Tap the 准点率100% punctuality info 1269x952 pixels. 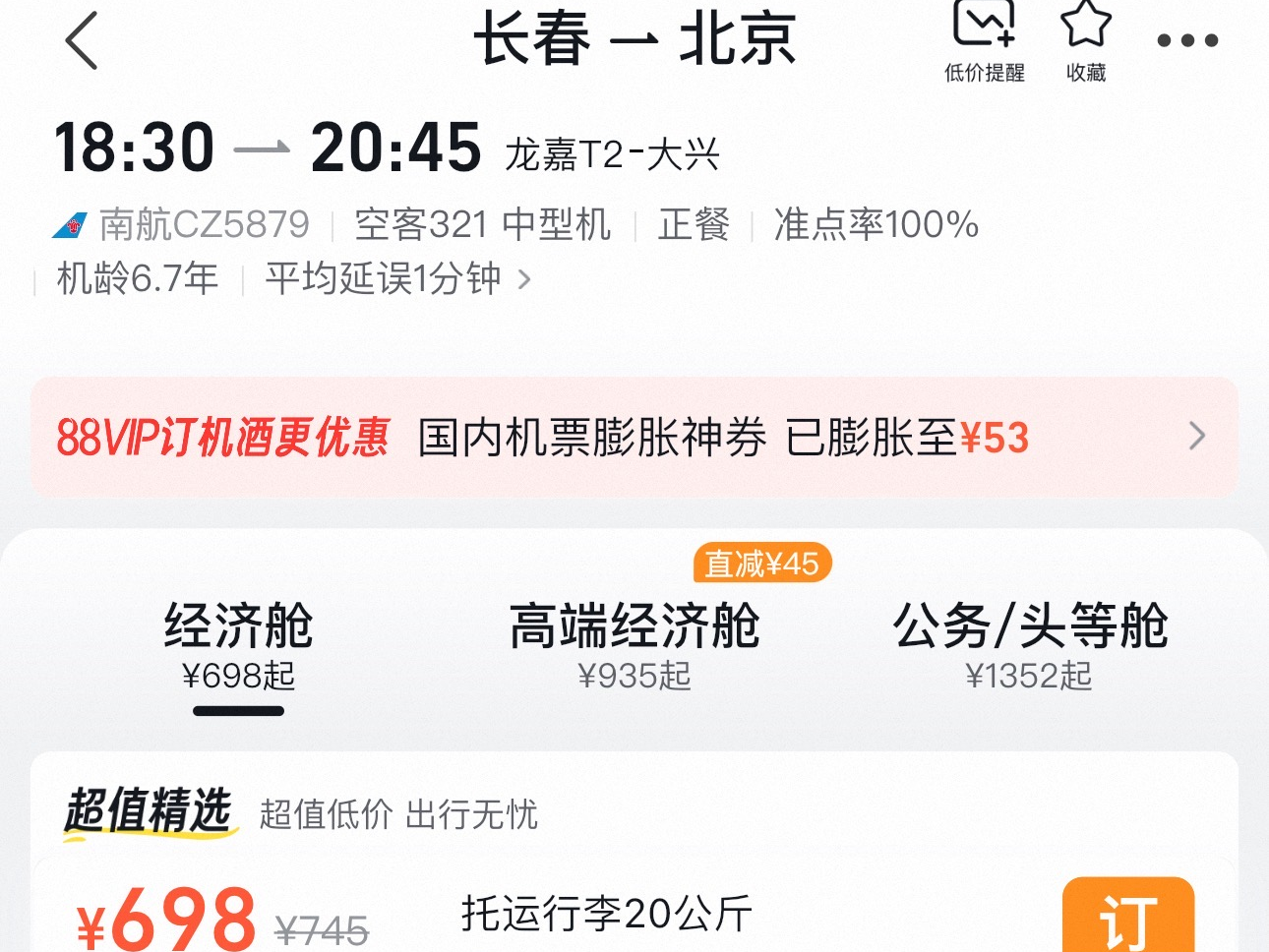pyautogui.click(x=876, y=225)
